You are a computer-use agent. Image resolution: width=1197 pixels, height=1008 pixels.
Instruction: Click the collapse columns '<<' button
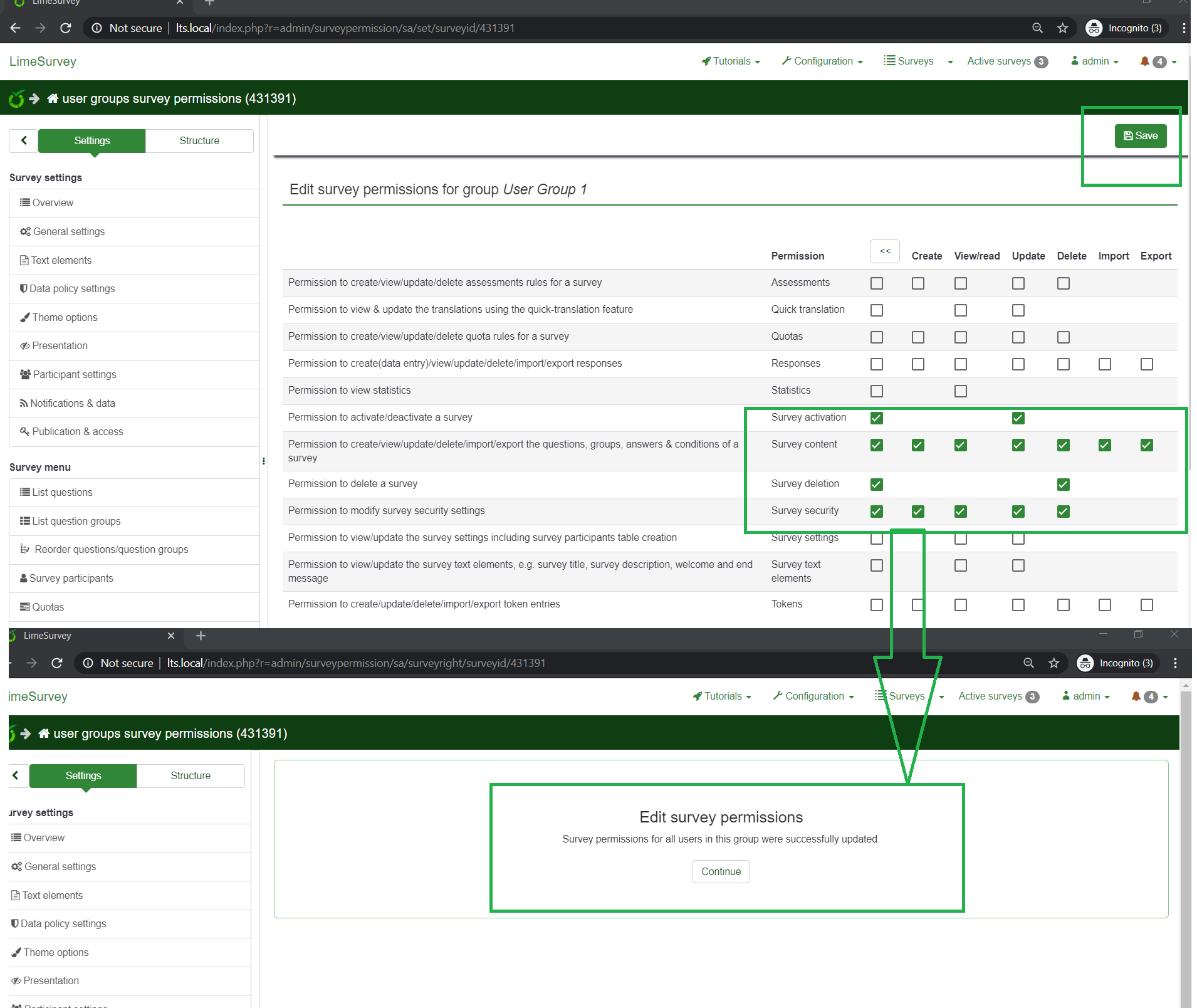click(x=885, y=251)
